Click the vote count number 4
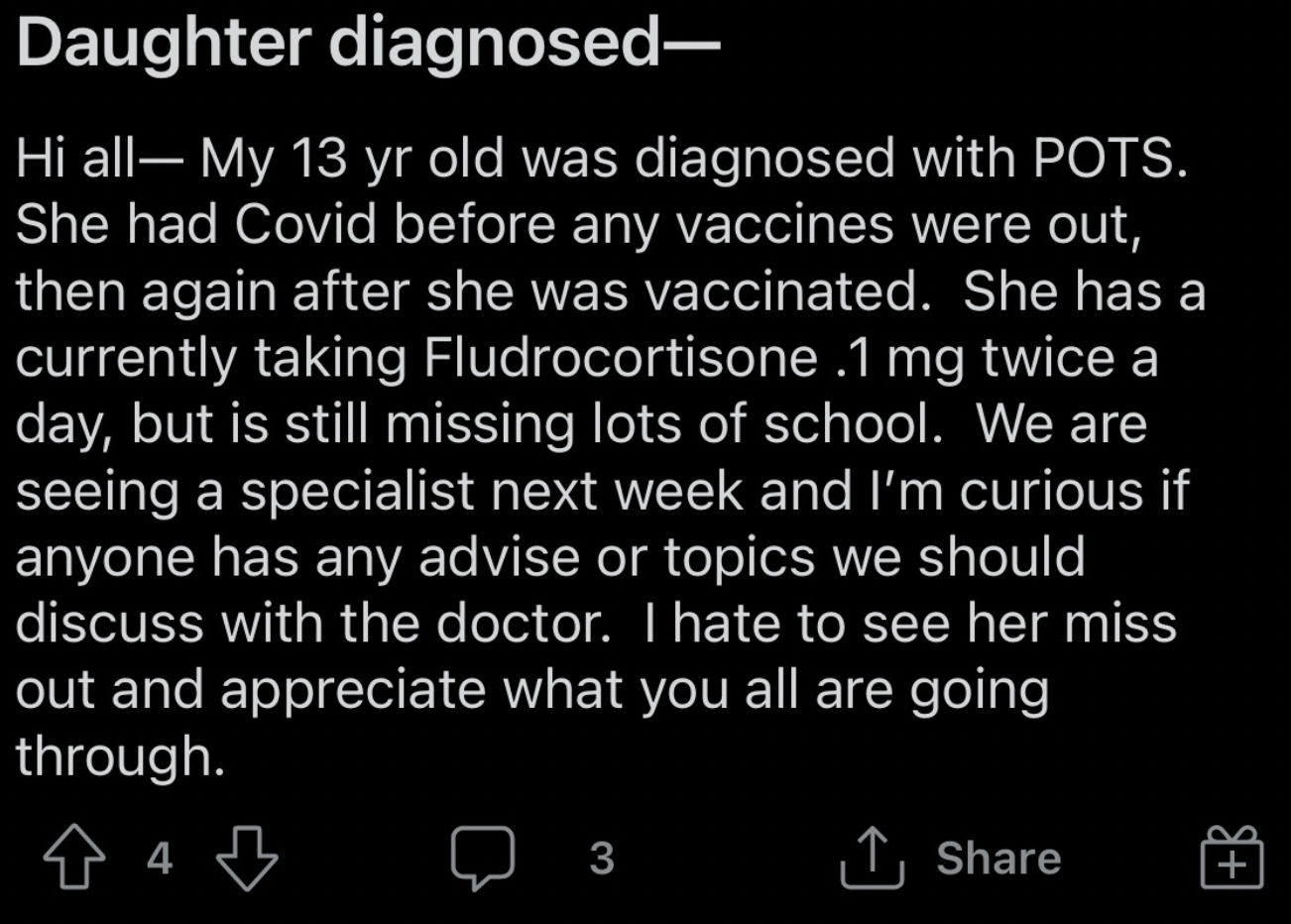Screen dimensions: 1291x924 160,858
